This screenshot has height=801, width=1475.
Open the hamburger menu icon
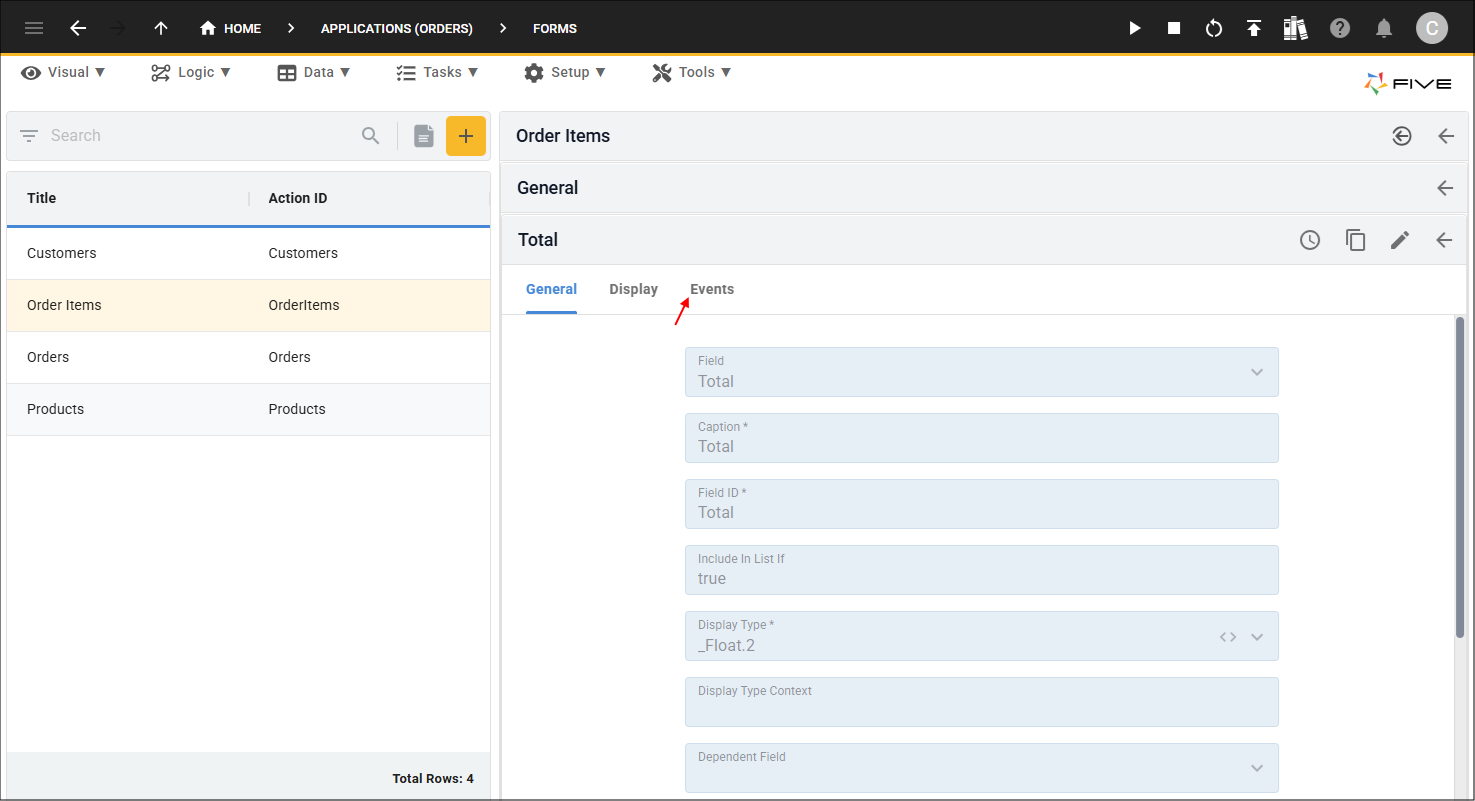coord(34,28)
